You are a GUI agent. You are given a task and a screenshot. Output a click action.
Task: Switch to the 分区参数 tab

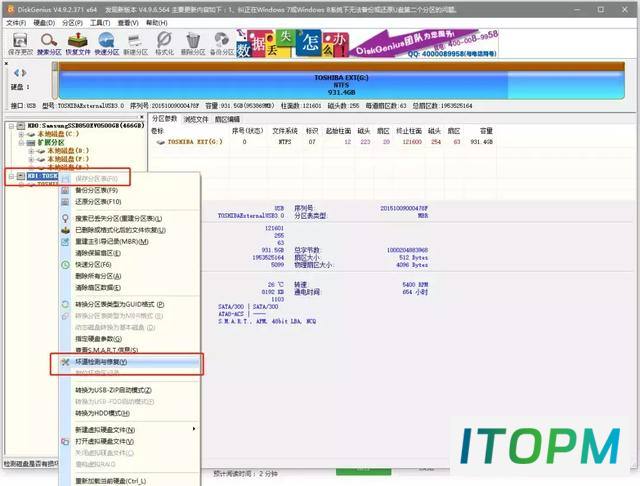[x=164, y=119]
